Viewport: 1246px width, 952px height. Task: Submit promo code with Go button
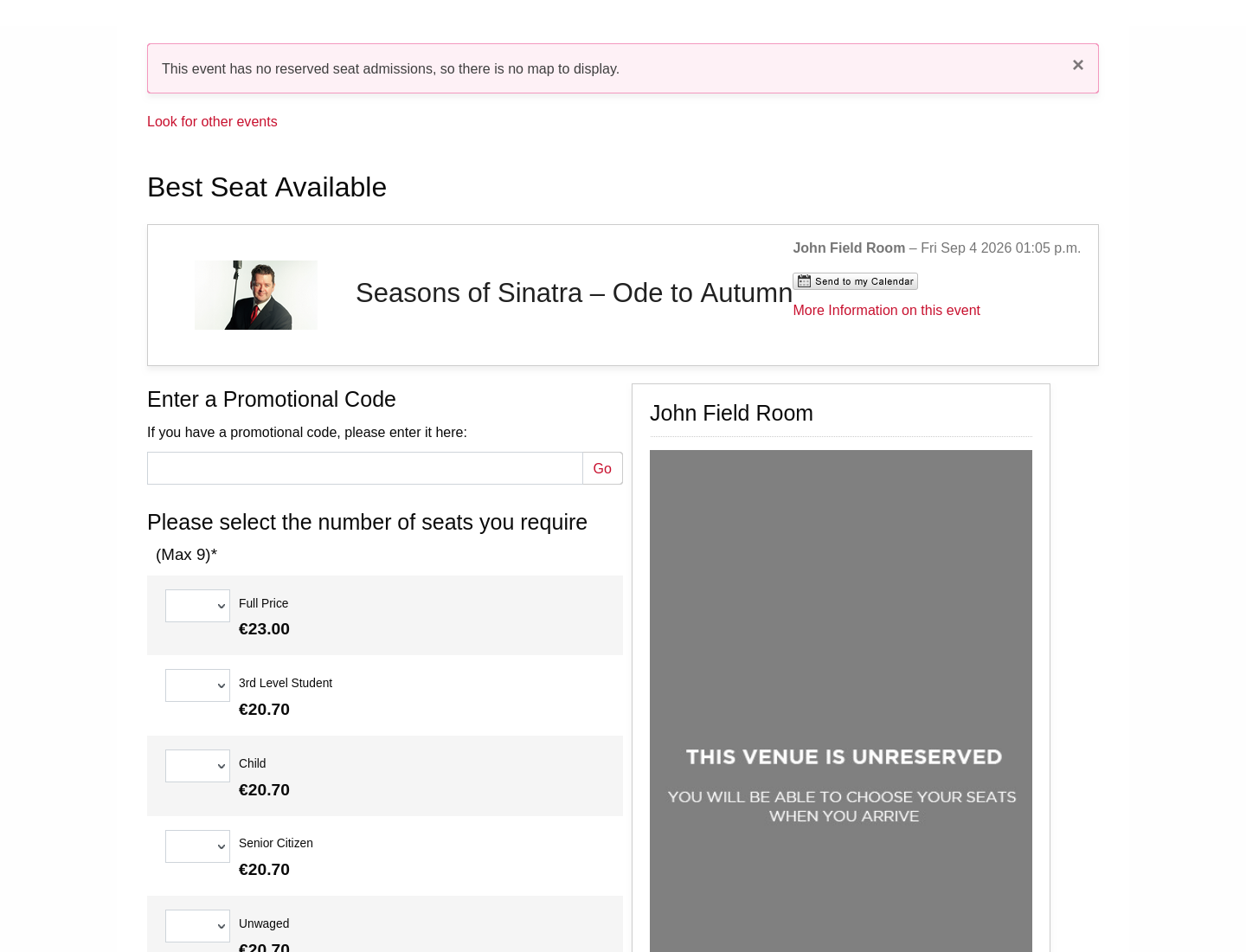[602, 468]
